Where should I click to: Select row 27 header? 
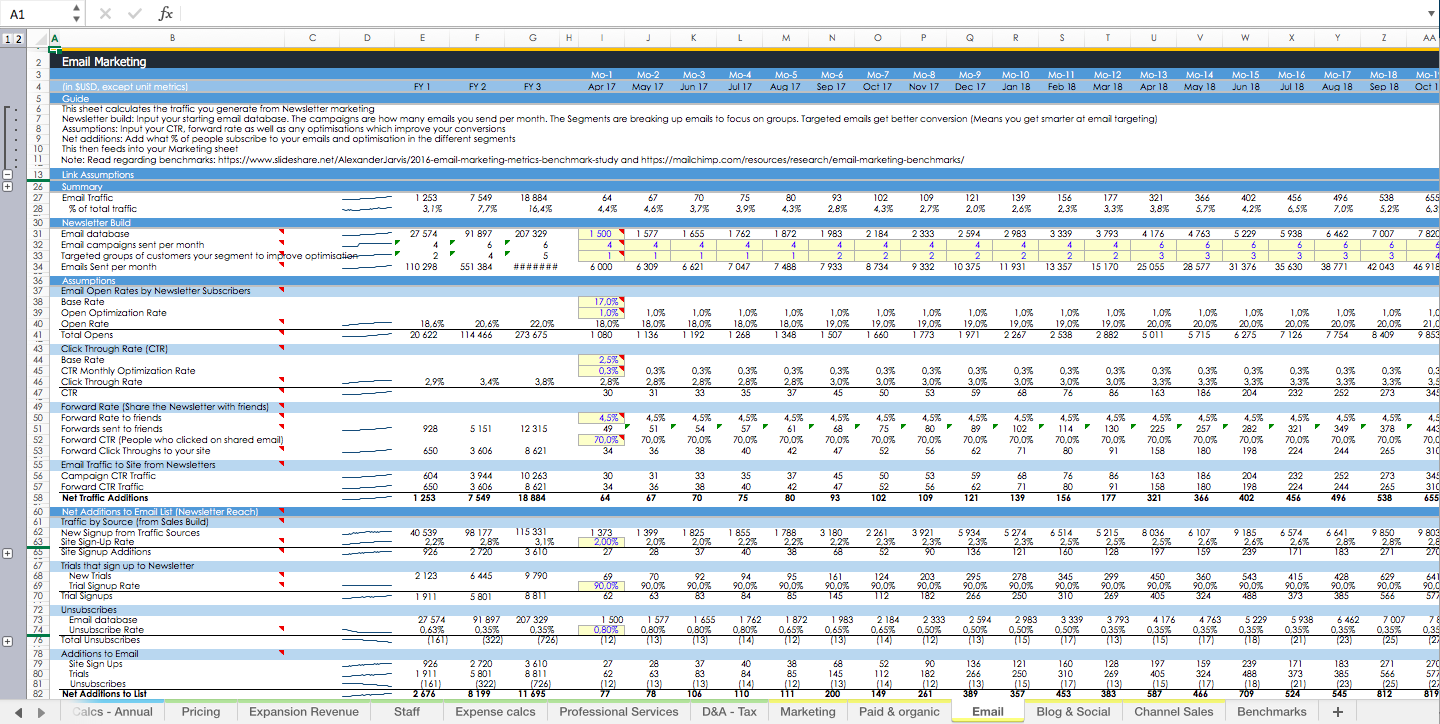(39, 197)
